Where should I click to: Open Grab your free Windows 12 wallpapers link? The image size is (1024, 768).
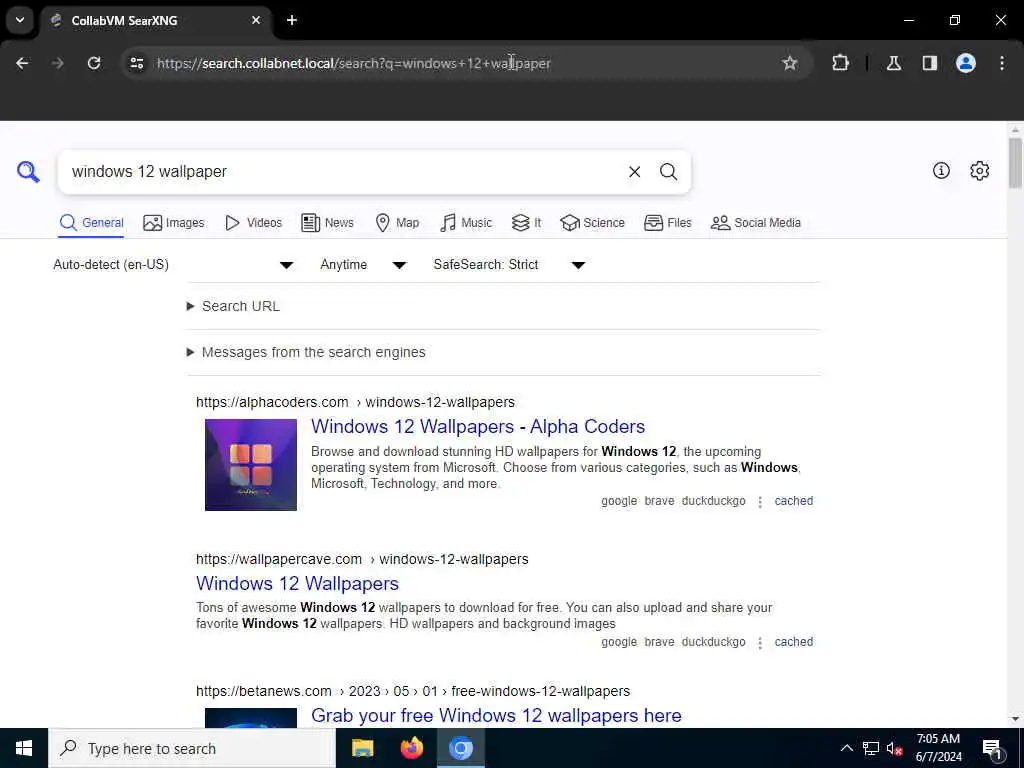pyautogui.click(x=496, y=715)
